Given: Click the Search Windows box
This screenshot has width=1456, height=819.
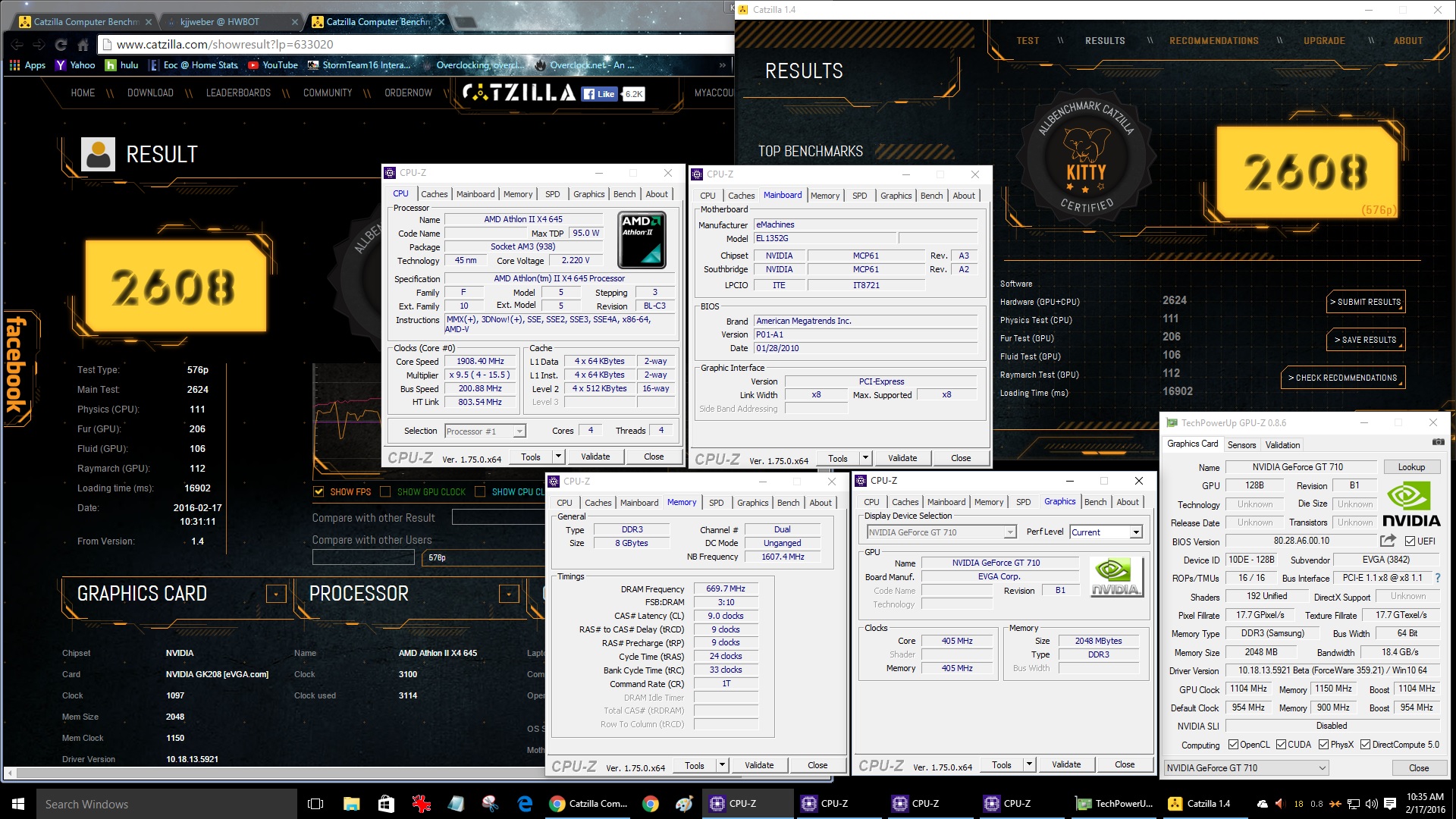Looking at the screenshot, I should point(167,804).
